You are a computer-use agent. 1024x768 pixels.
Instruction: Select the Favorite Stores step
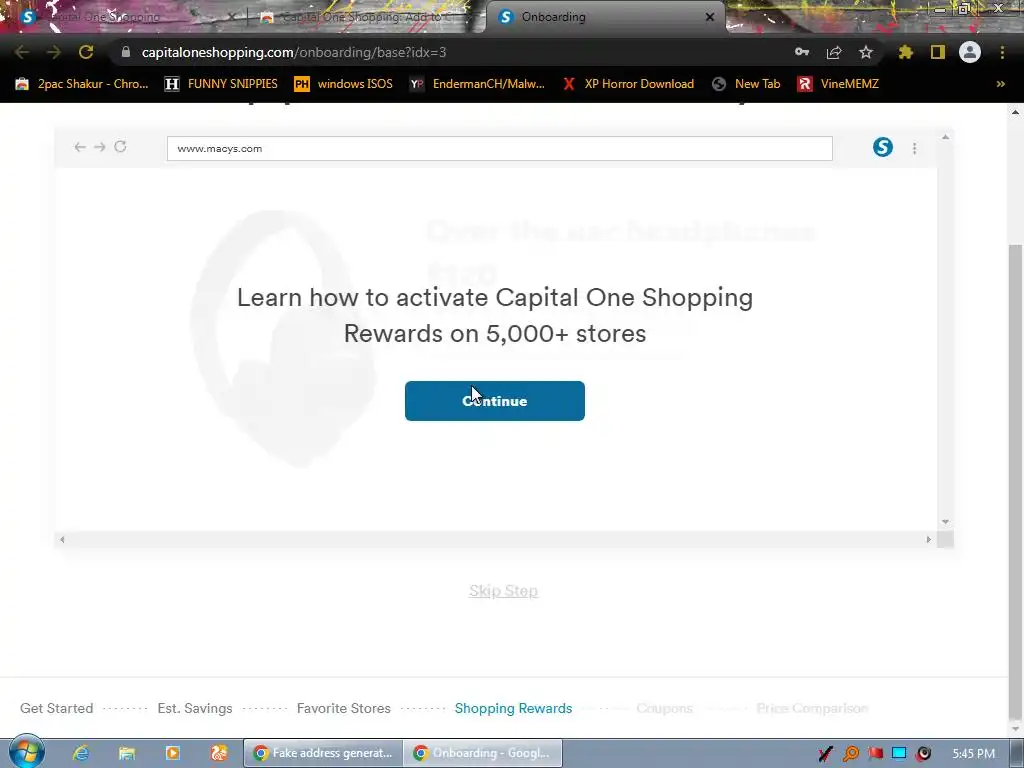point(344,708)
